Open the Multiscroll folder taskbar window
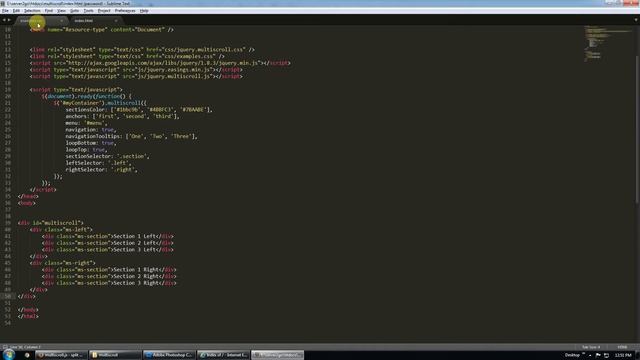Screen dimensions: 640x360 115,355
